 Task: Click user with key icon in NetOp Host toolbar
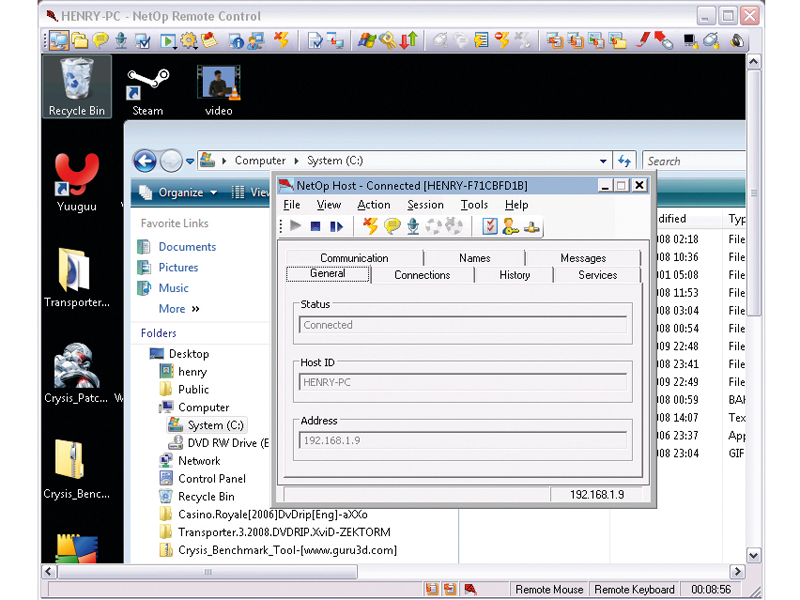tap(510, 226)
